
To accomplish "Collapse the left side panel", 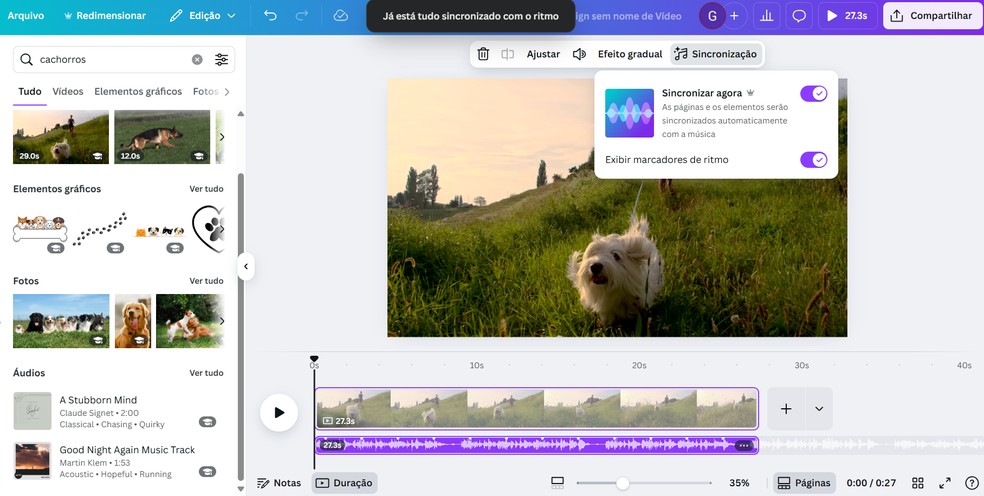I will click(246, 266).
